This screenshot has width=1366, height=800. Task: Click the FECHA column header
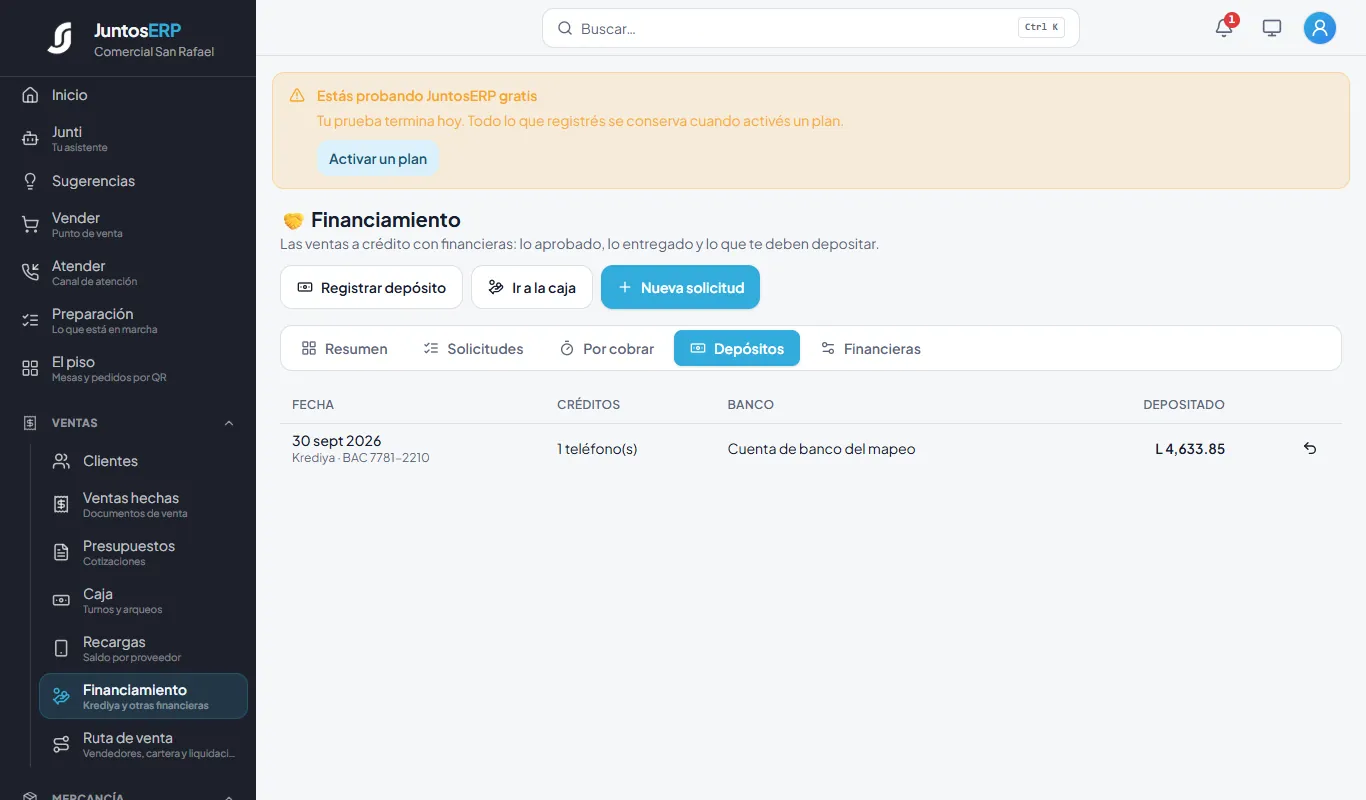313,405
